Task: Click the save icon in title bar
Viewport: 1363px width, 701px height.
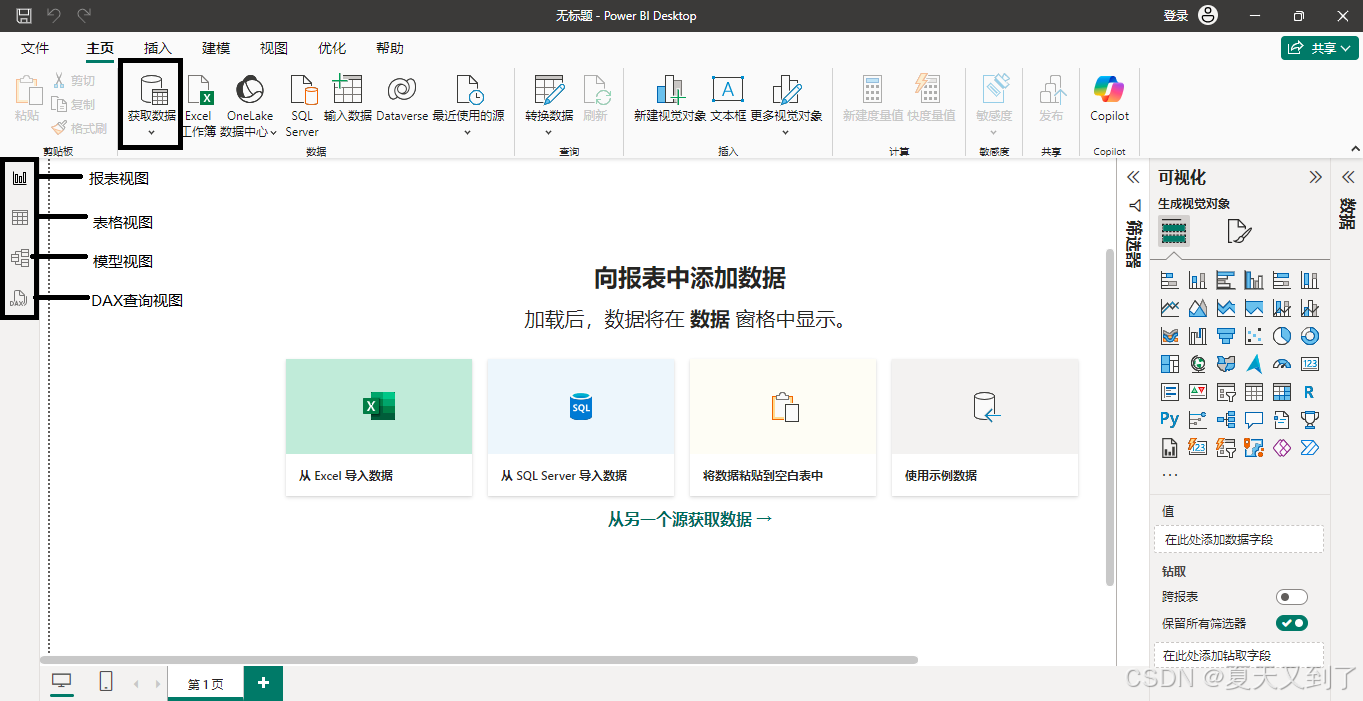Action: [x=24, y=15]
